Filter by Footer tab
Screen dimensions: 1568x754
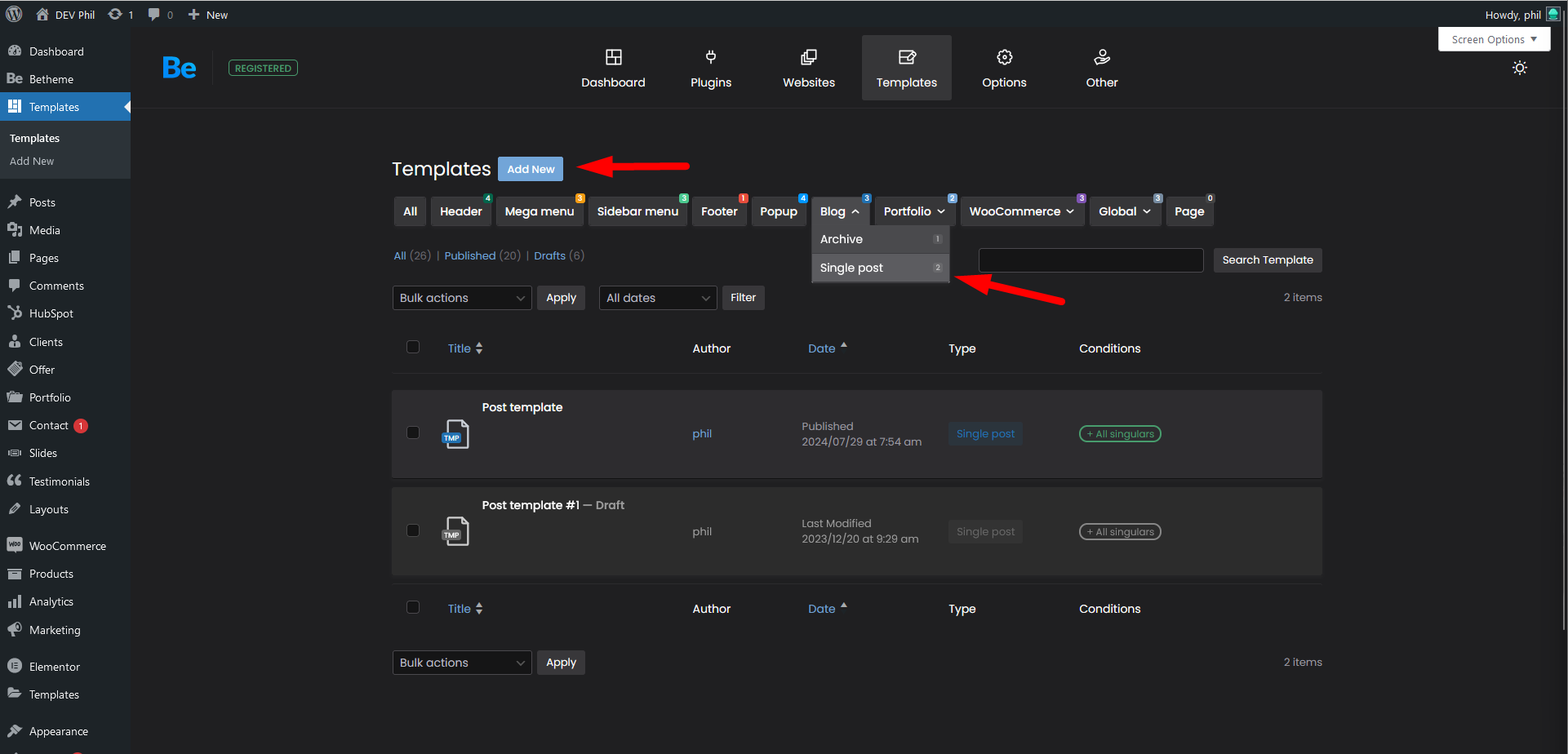click(719, 211)
